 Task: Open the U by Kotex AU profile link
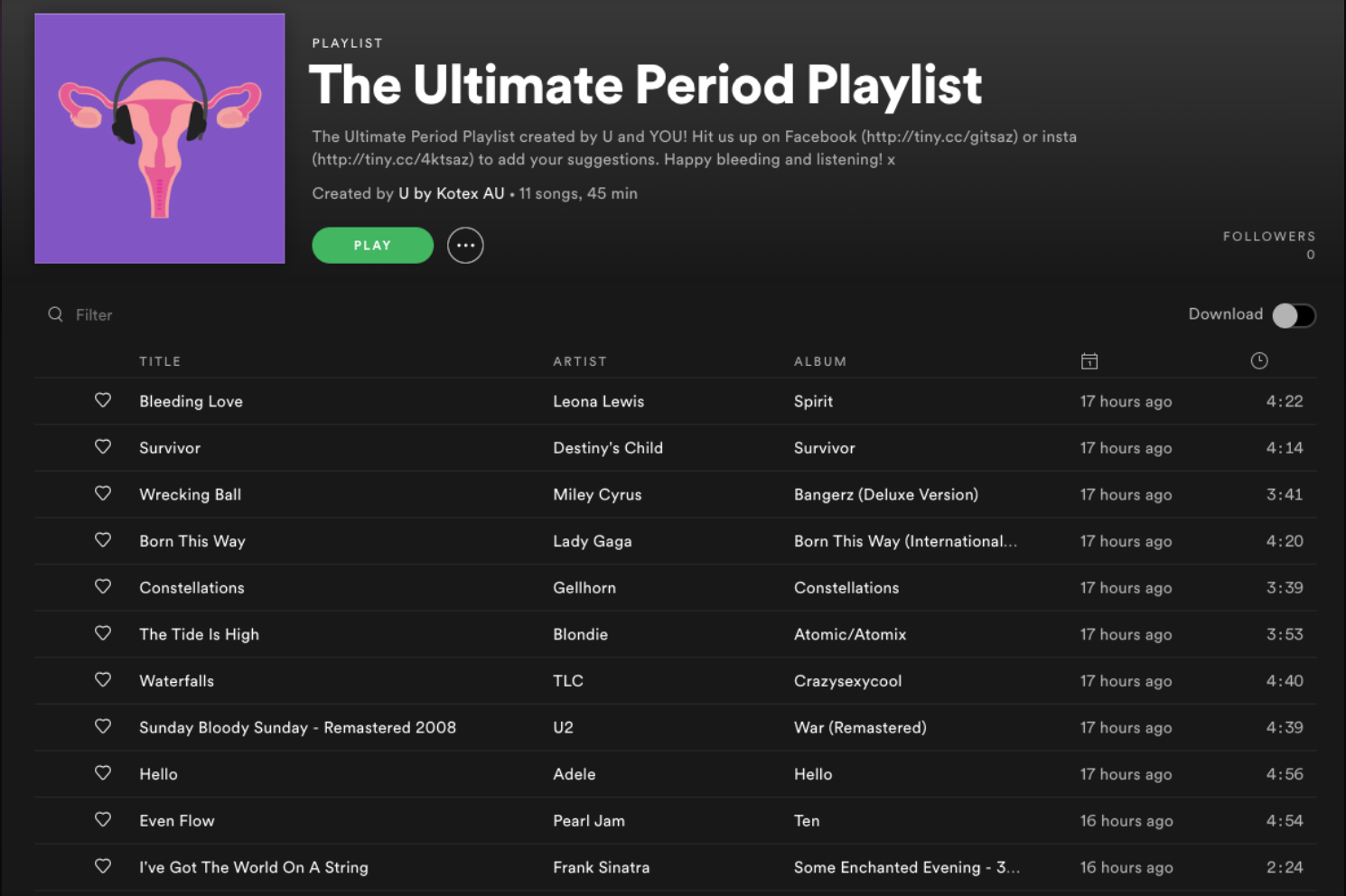pos(452,193)
